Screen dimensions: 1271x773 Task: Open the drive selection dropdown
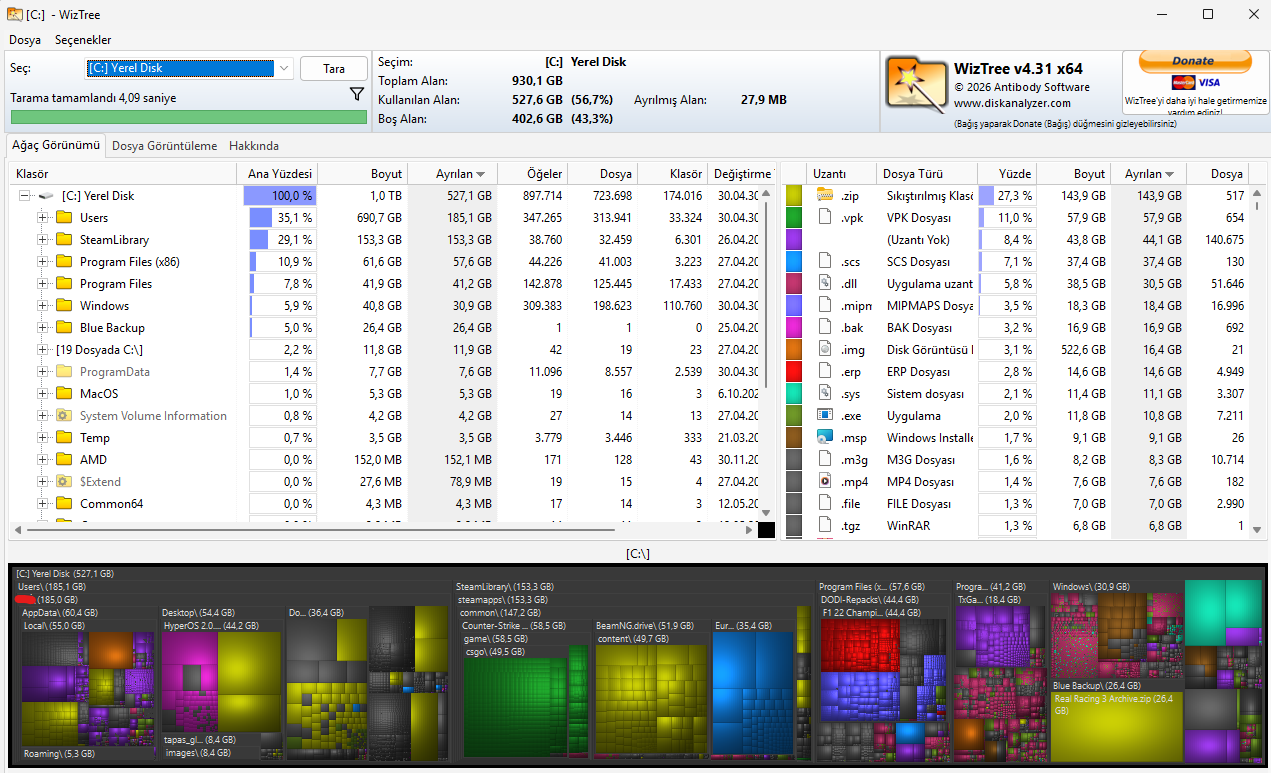(284, 69)
